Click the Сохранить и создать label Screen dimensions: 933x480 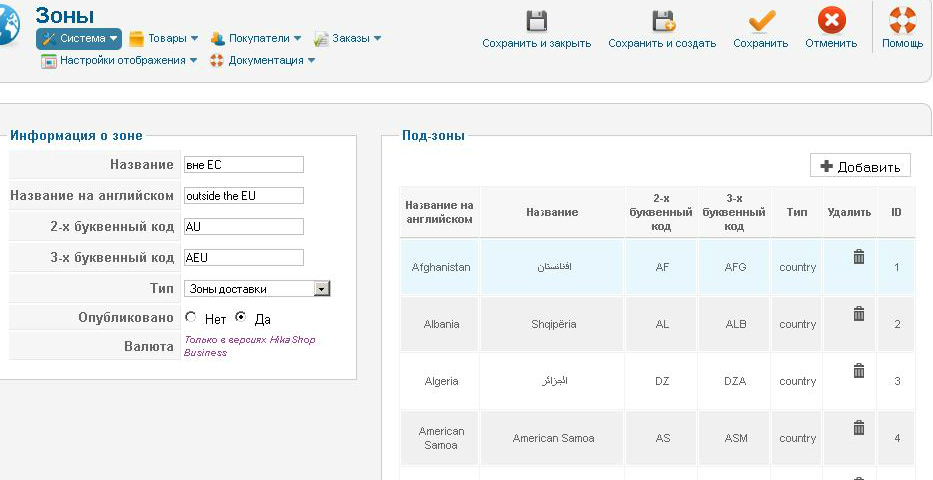pos(662,43)
